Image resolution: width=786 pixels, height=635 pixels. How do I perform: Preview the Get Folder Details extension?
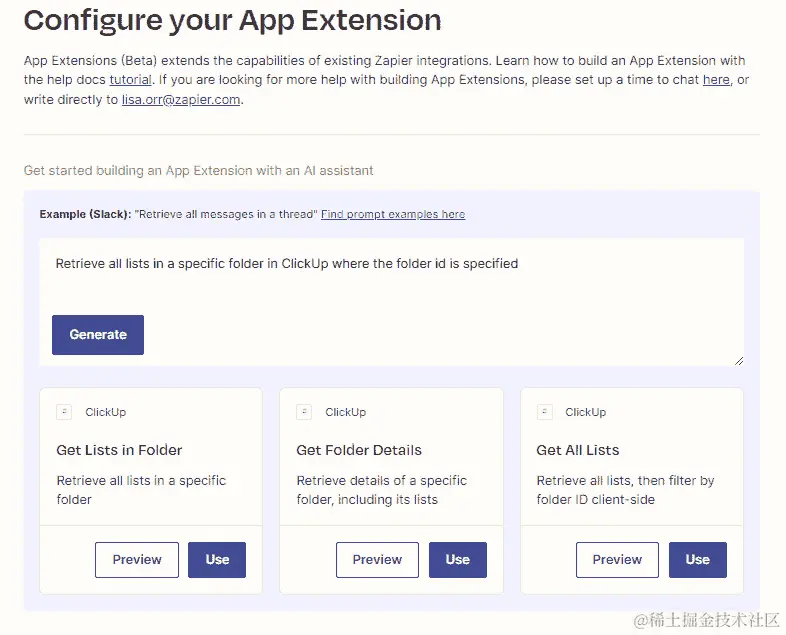click(x=377, y=560)
